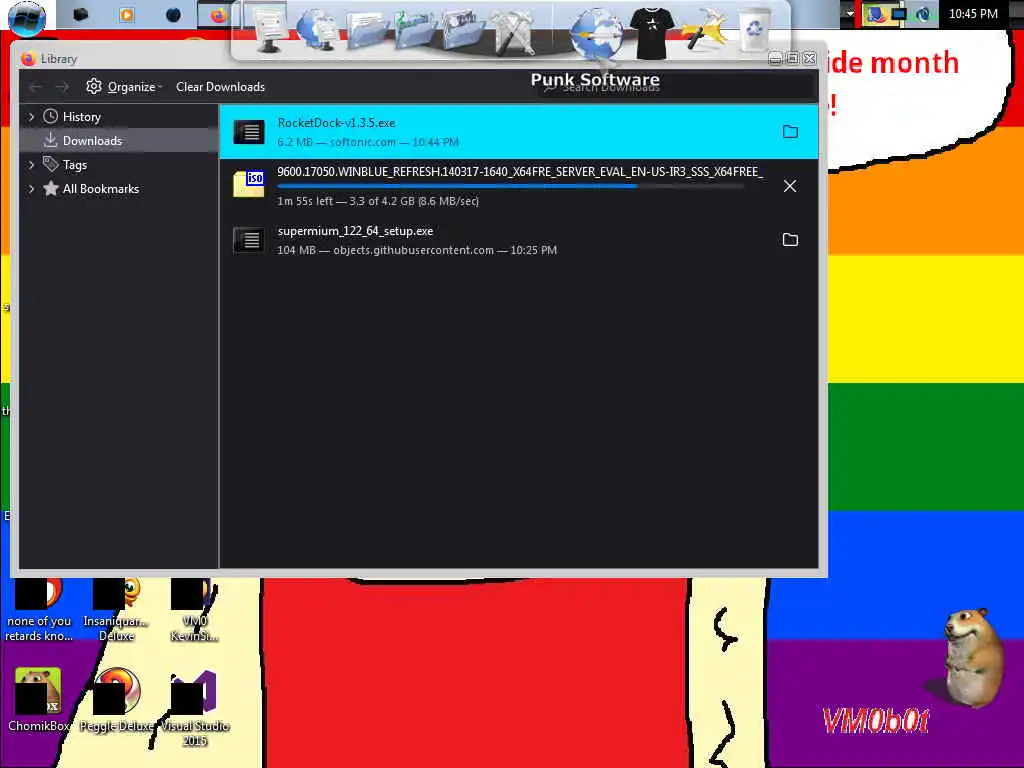This screenshot has width=1024, height=768.
Task: Expand the All Bookmarks tree node
Action: coord(31,189)
